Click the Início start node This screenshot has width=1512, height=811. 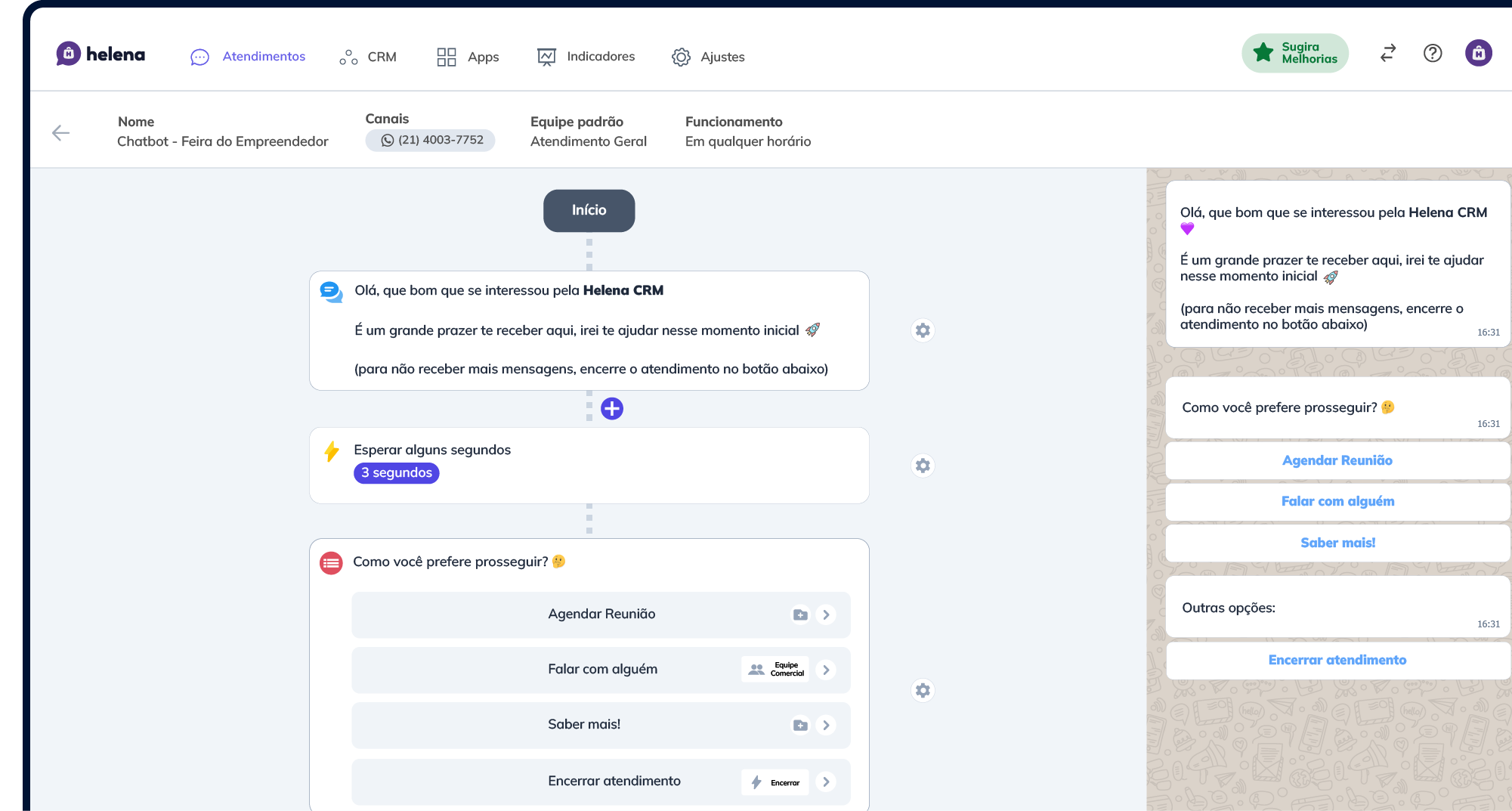pos(589,210)
